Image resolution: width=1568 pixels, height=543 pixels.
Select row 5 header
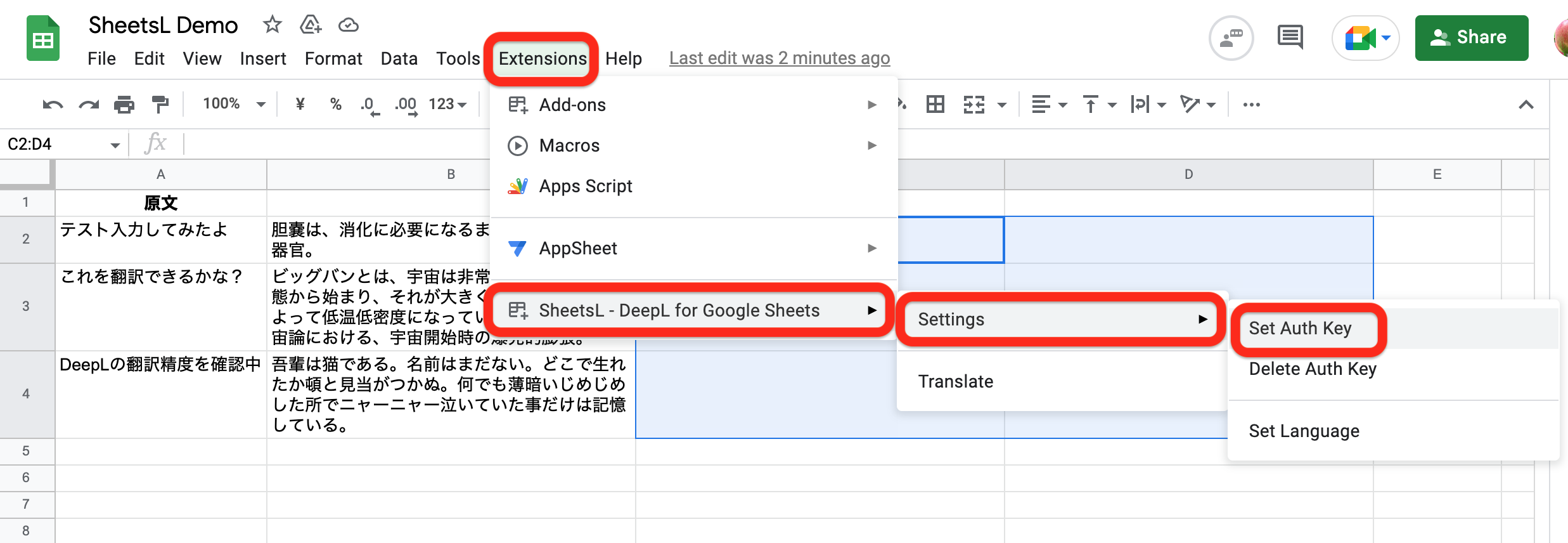coord(27,451)
